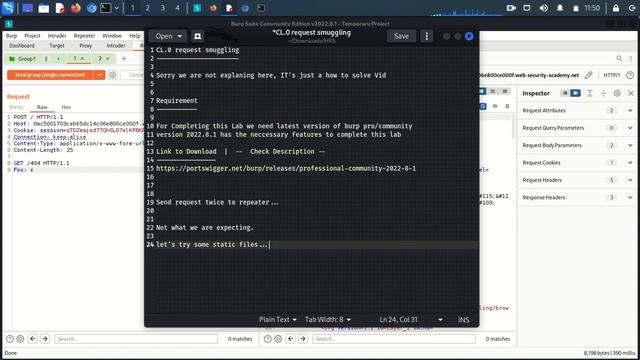640x360 pixels.
Task: Switch to workspace 4
Action: point(178,8)
